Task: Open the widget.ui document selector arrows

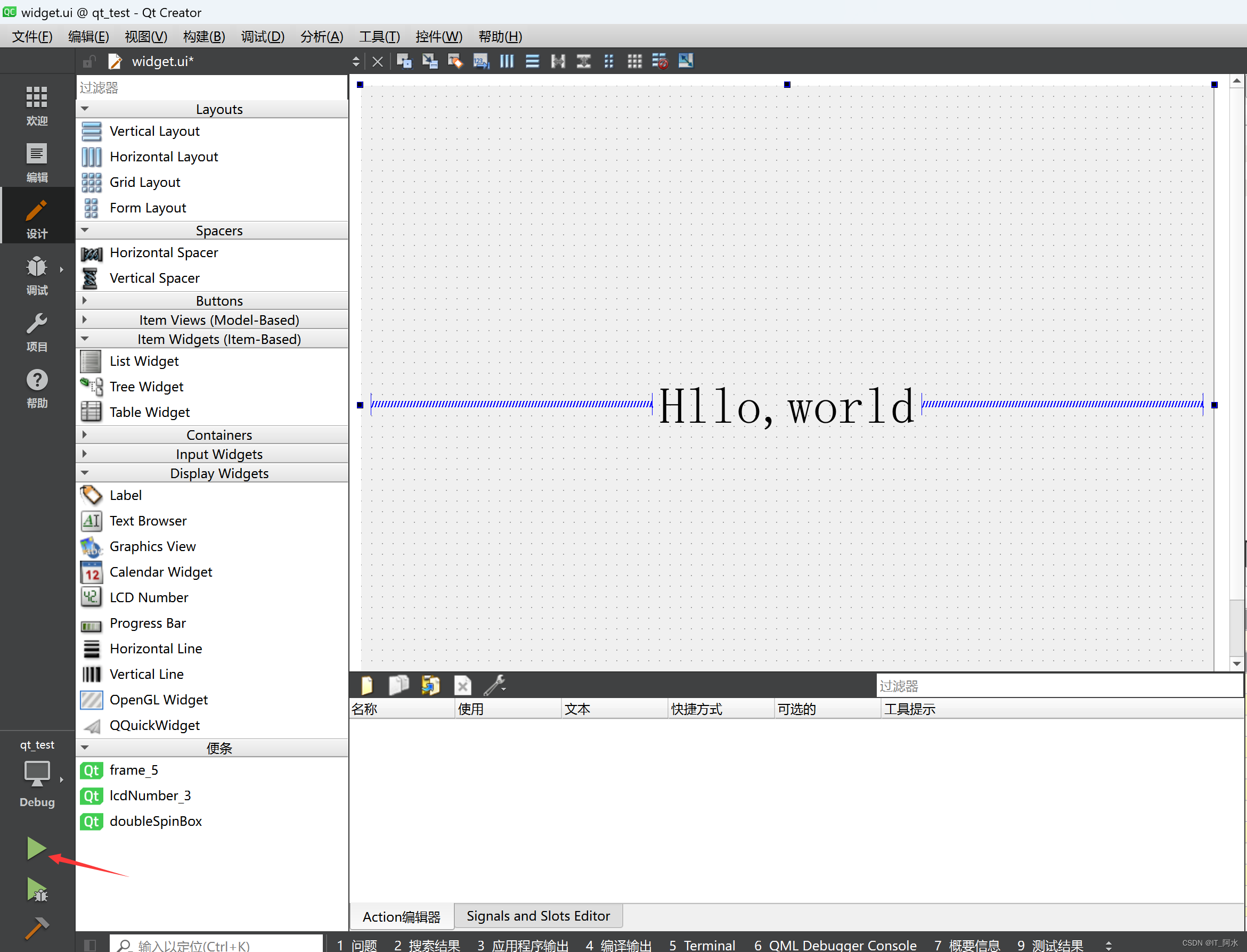Action: pos(356,61)
